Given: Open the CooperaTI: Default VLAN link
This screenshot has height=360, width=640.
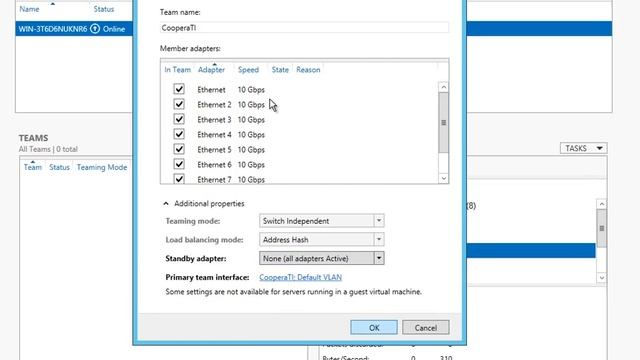Looking at the screenshot, I should pos(300,277).
